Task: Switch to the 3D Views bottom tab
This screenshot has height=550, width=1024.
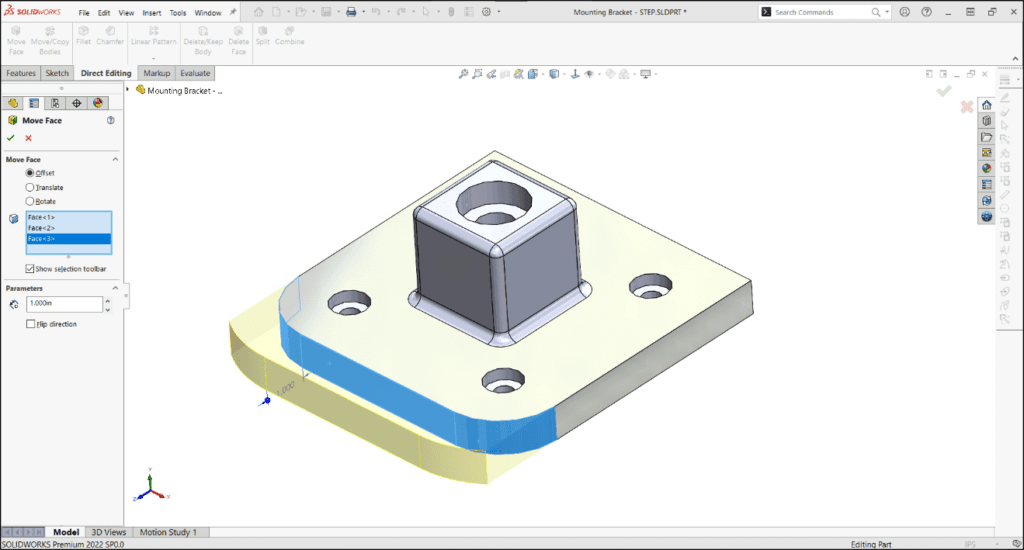Action: click(108, 532)
